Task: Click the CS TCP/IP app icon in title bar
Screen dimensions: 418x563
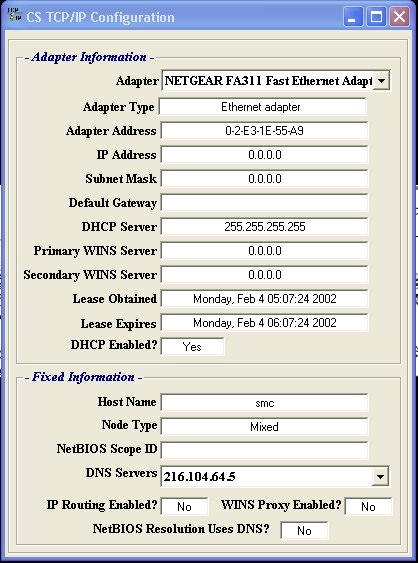Action: pyautogui.click(x=14, y=15)
